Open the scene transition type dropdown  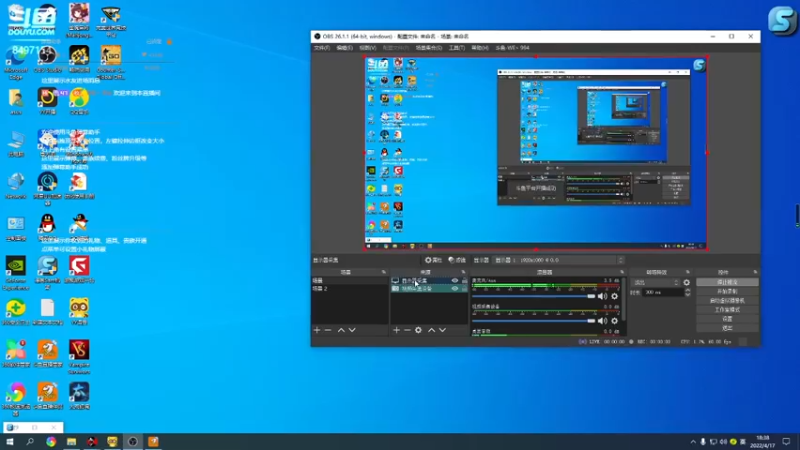click(x=656, y=282)
